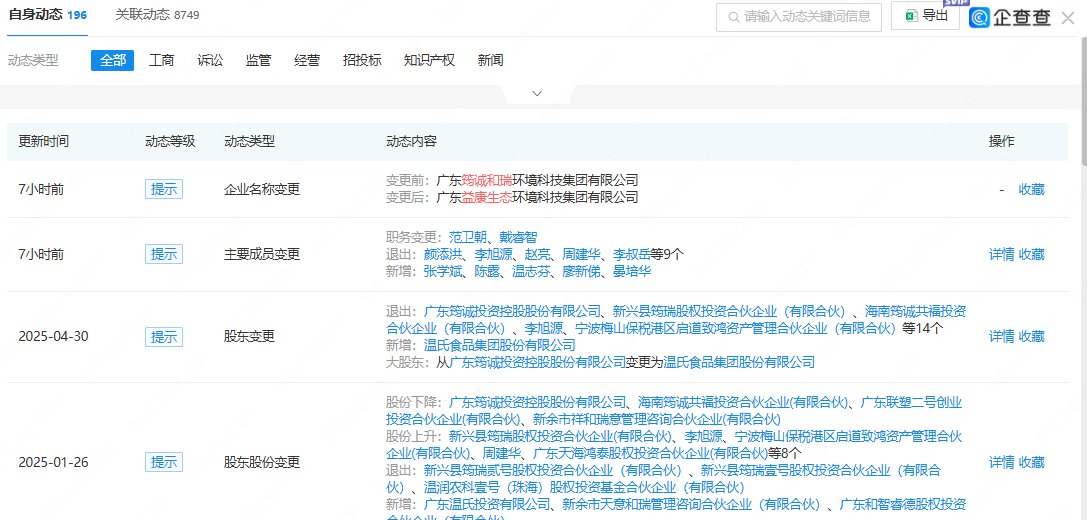
Task: Click 提示 tag in 股东股份变更 row
Action: [x=164, y=462]
